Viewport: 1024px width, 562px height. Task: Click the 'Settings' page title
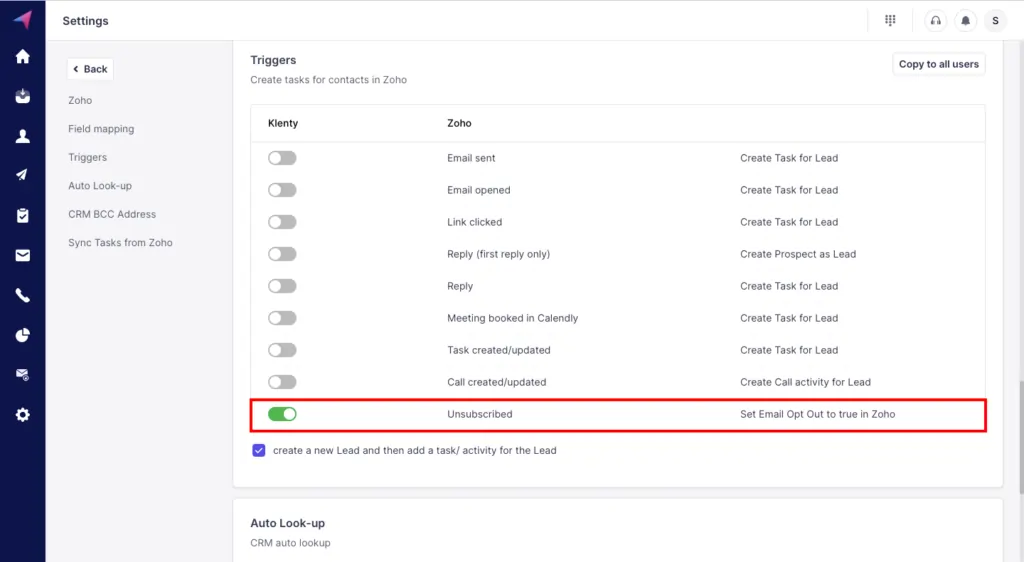[x=86, y=21]
